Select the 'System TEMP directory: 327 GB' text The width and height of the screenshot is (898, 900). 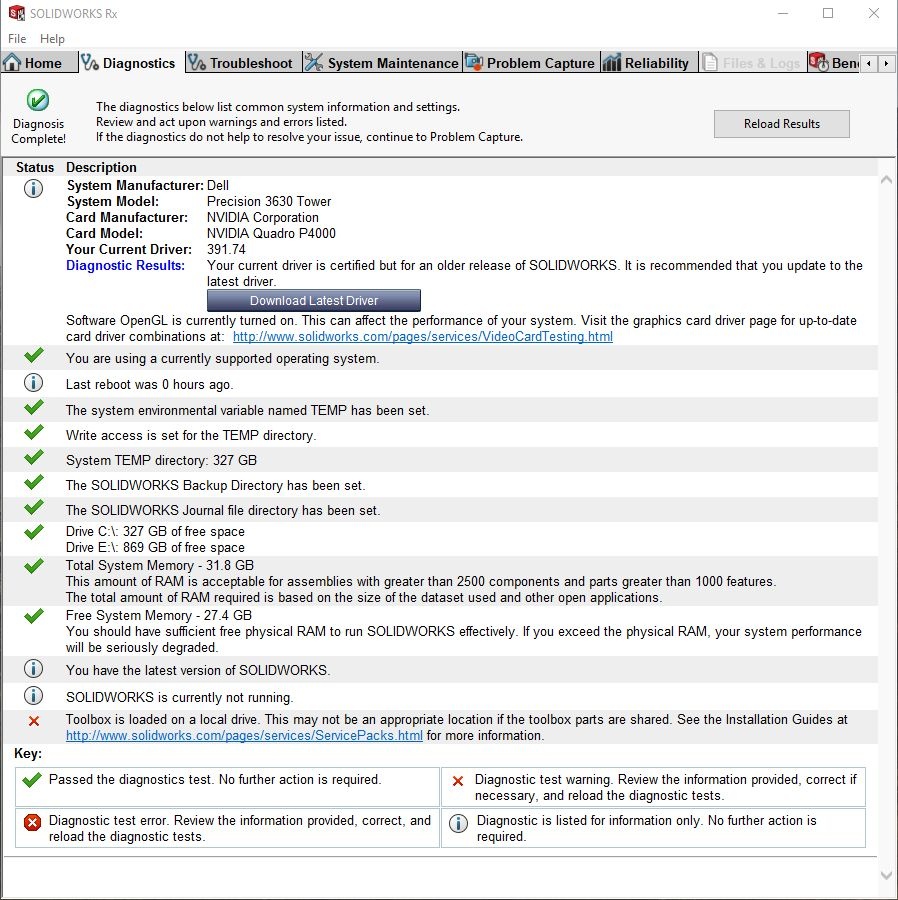(161, 460)
